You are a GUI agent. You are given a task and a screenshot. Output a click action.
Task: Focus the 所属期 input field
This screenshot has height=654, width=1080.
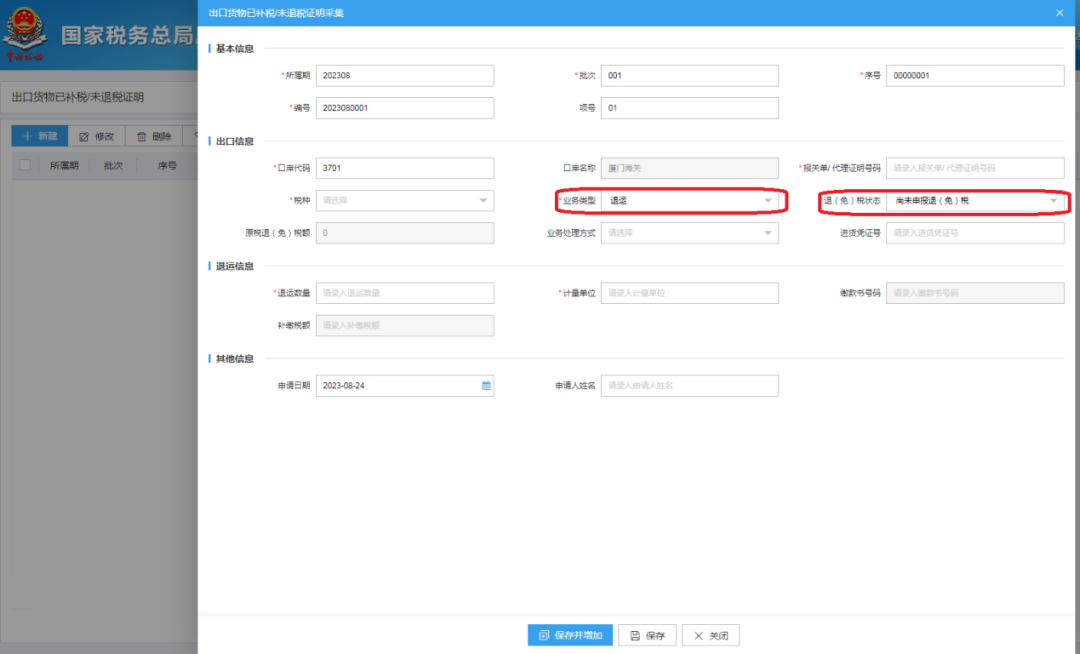pos(404,76)
